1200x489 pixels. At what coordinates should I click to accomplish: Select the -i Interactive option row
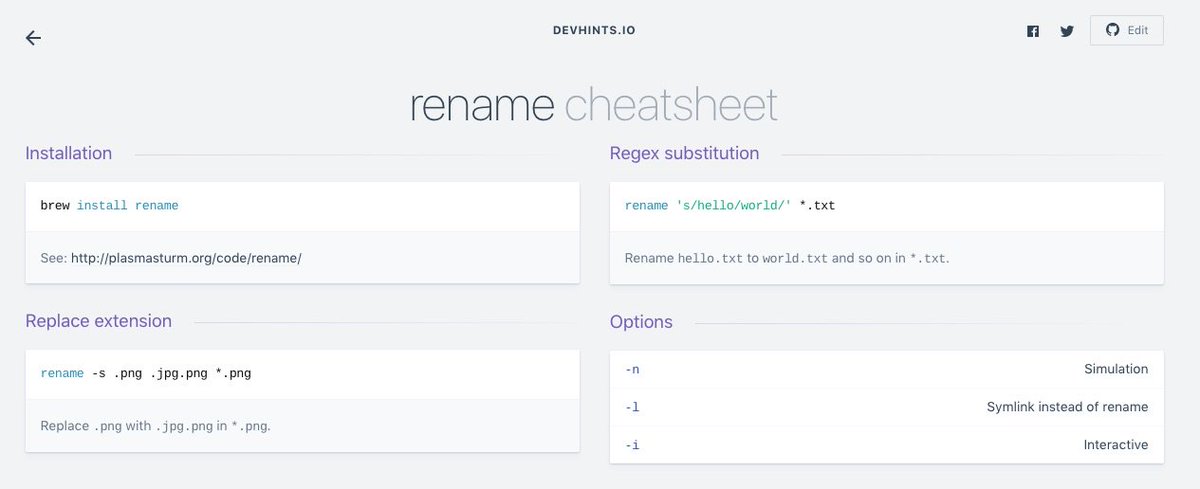[886, 444]
